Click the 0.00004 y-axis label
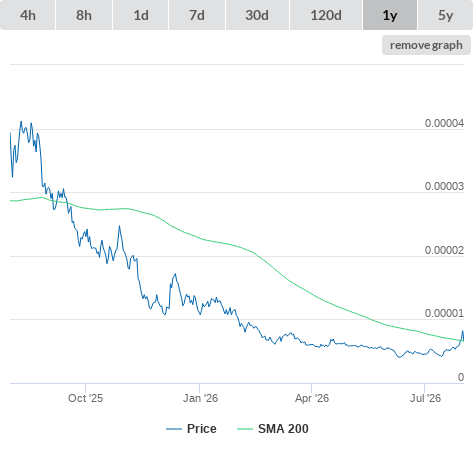 [x=444, y=123]
